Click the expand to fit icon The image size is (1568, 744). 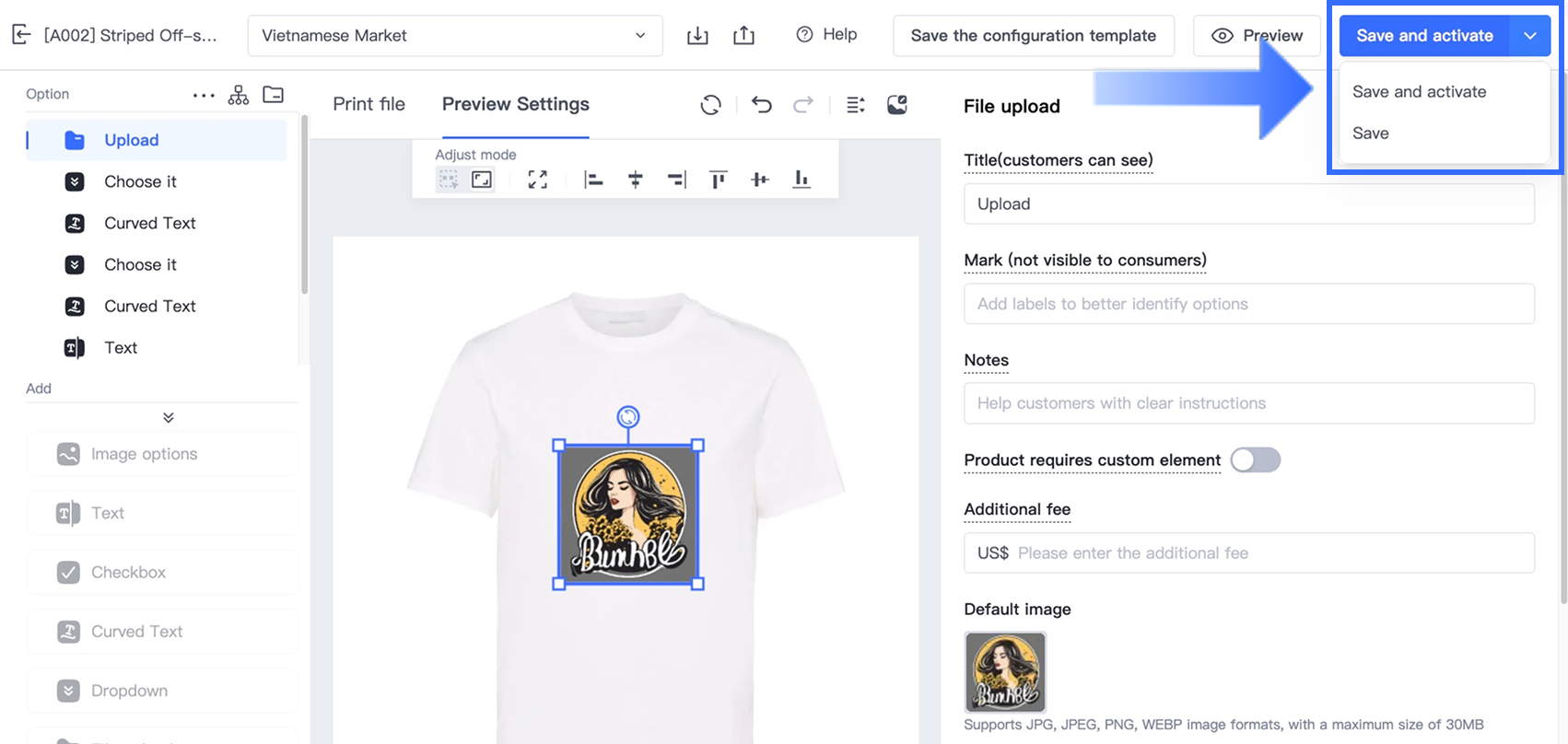coord(538,180)
